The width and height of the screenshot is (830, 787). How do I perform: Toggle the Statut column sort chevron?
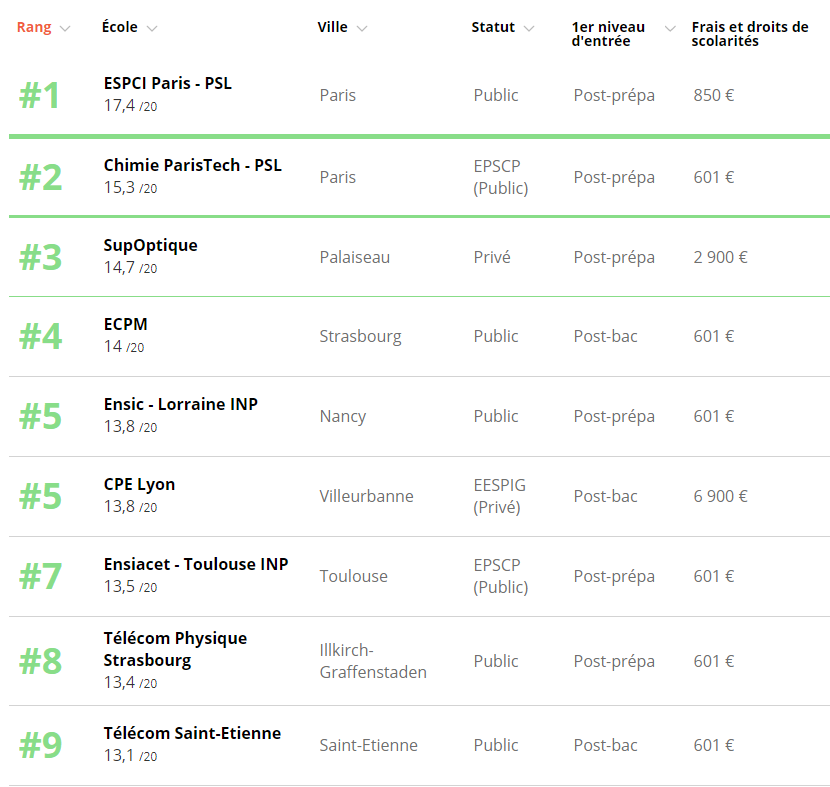click(529, 28)
